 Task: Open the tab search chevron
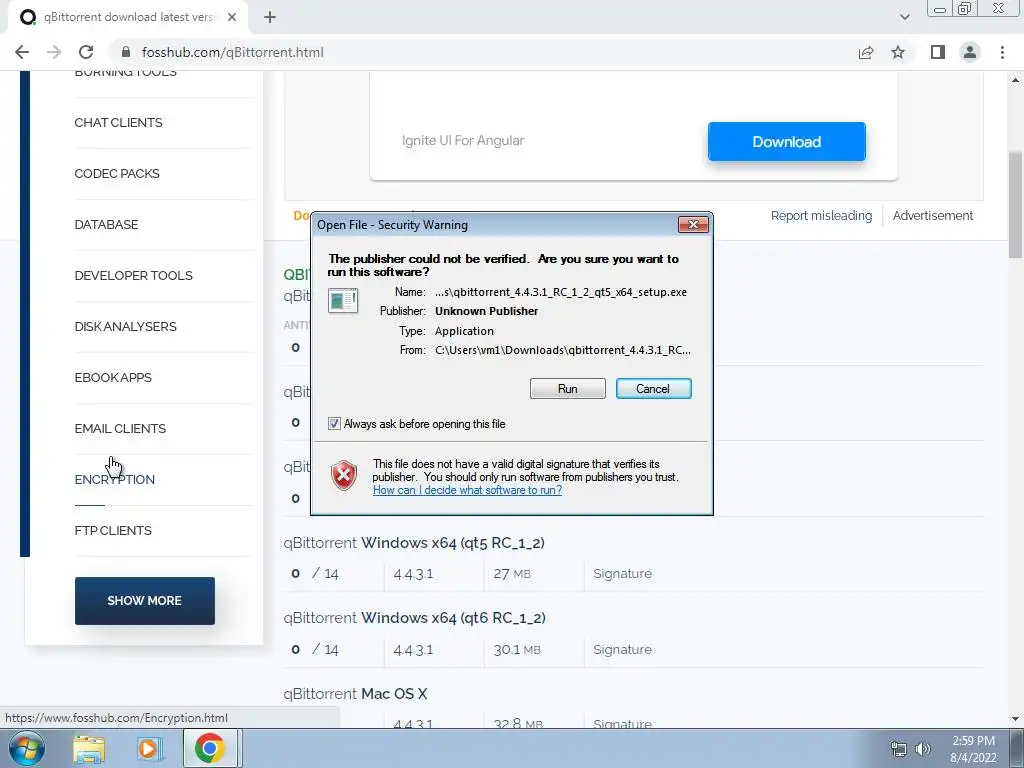(x=904, y=18)
